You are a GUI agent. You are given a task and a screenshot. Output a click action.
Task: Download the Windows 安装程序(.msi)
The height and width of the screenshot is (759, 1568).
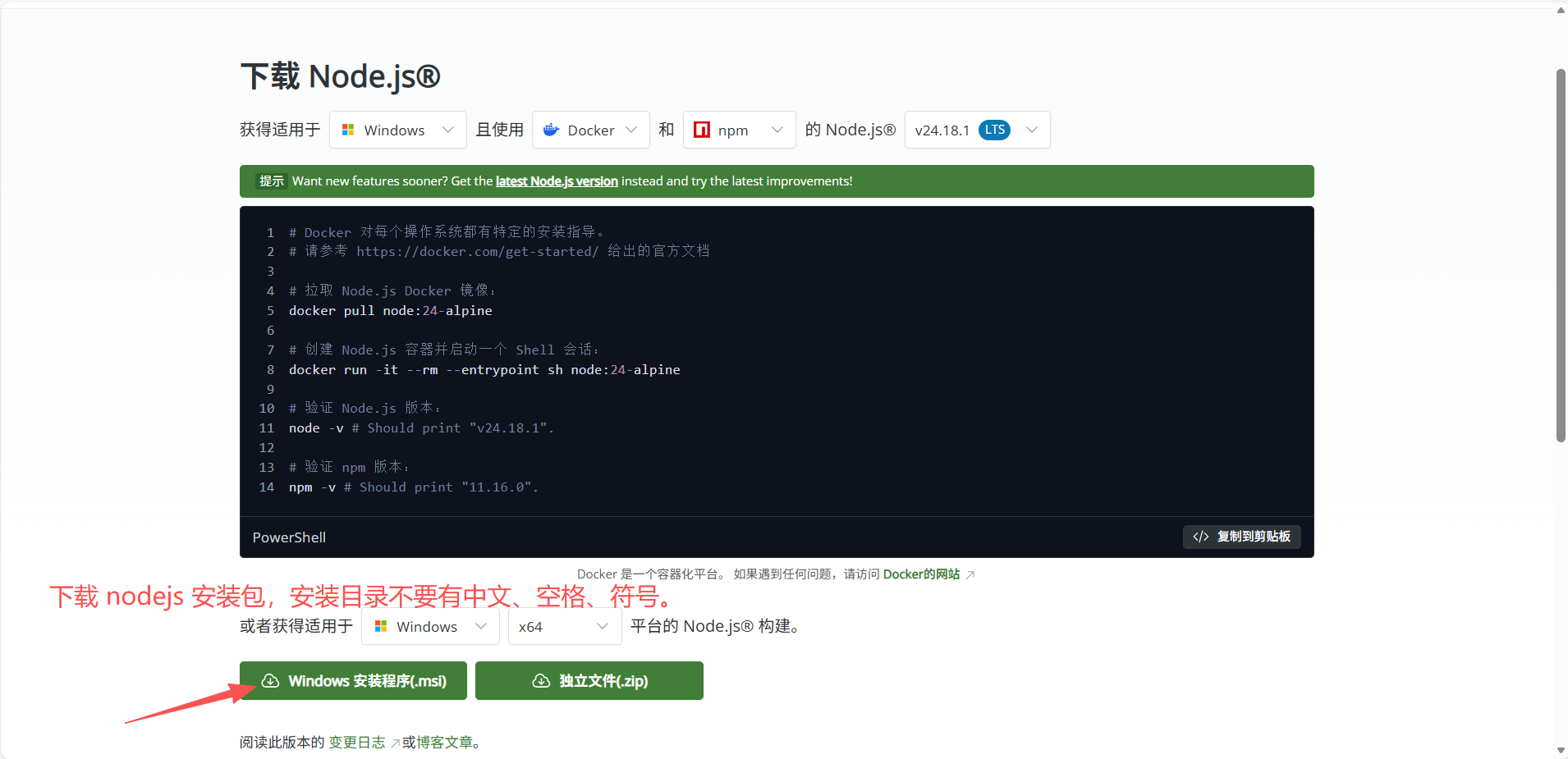[353, 681]
